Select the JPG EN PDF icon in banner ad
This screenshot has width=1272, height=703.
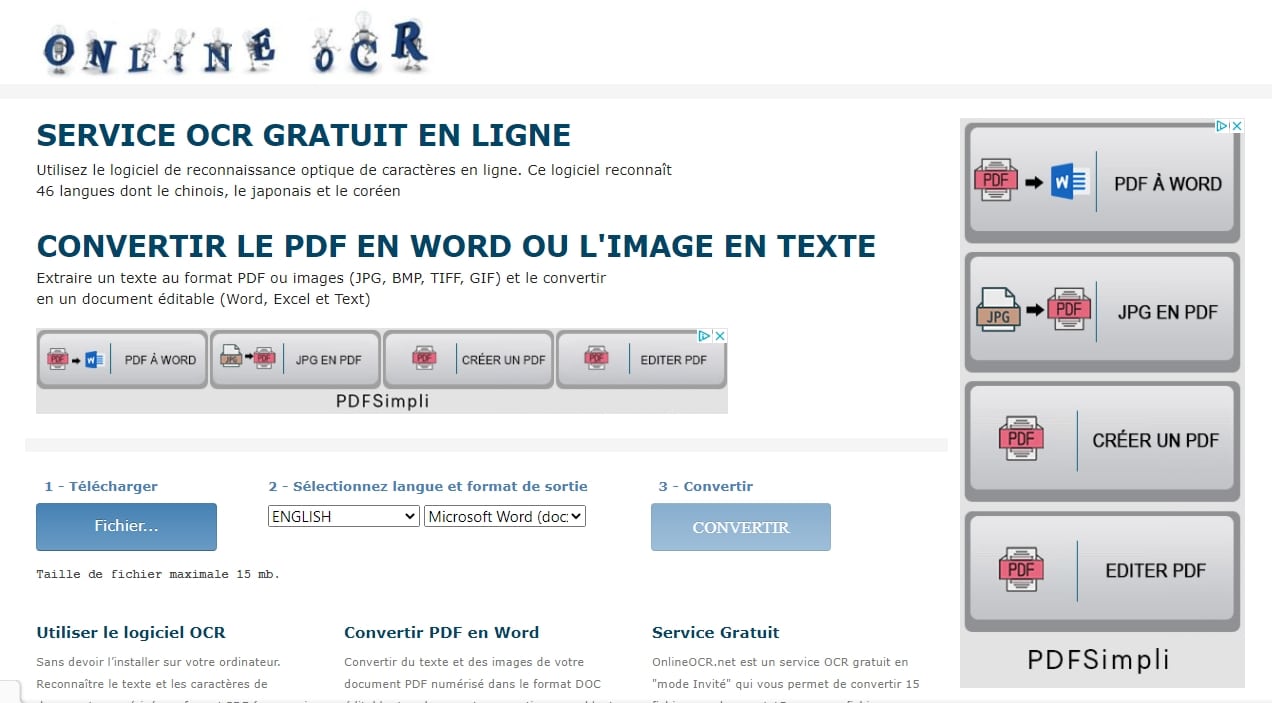[294, 358]
